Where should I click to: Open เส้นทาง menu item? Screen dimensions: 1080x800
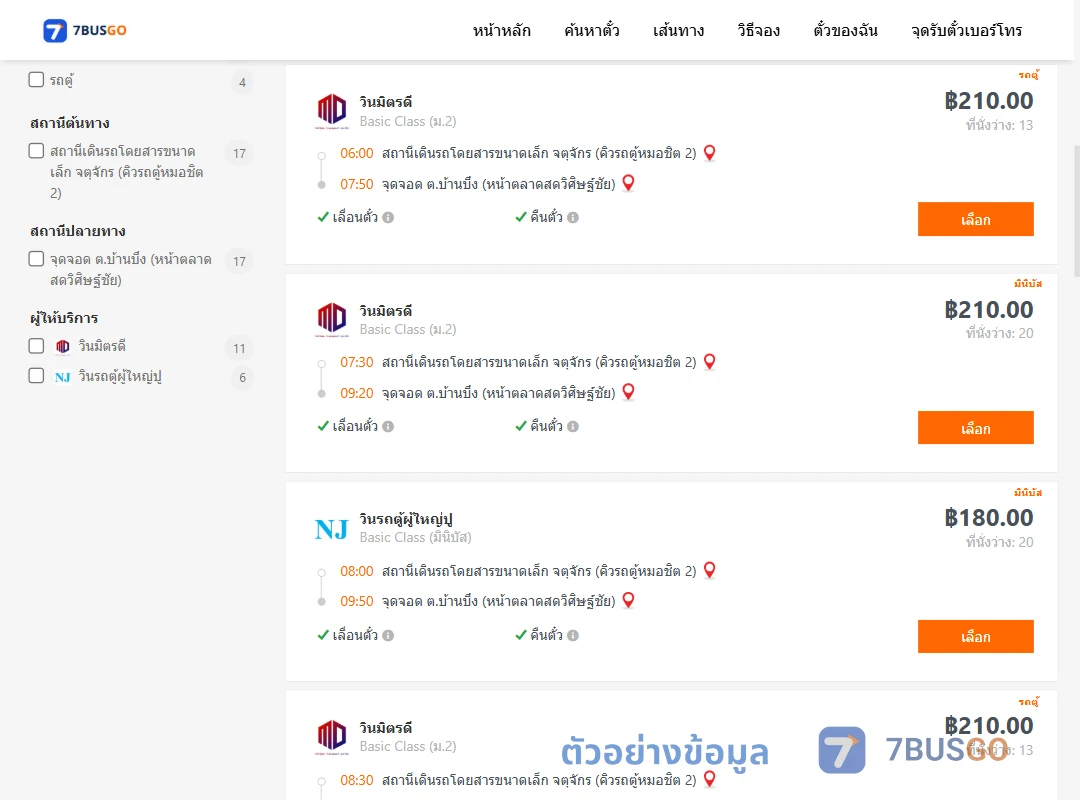click(678, 30)
